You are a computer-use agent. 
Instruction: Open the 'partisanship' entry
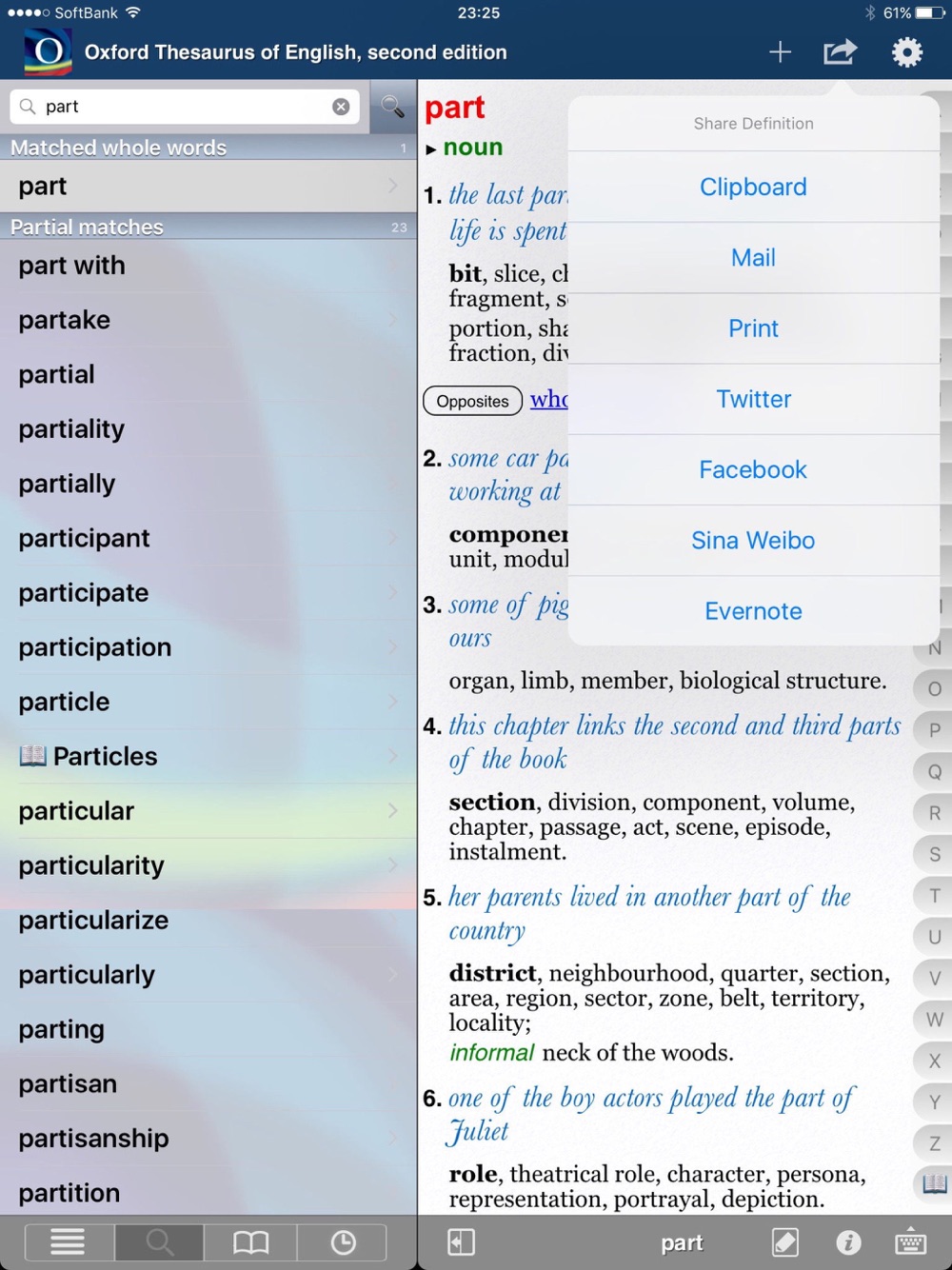tap(208, 1139)
